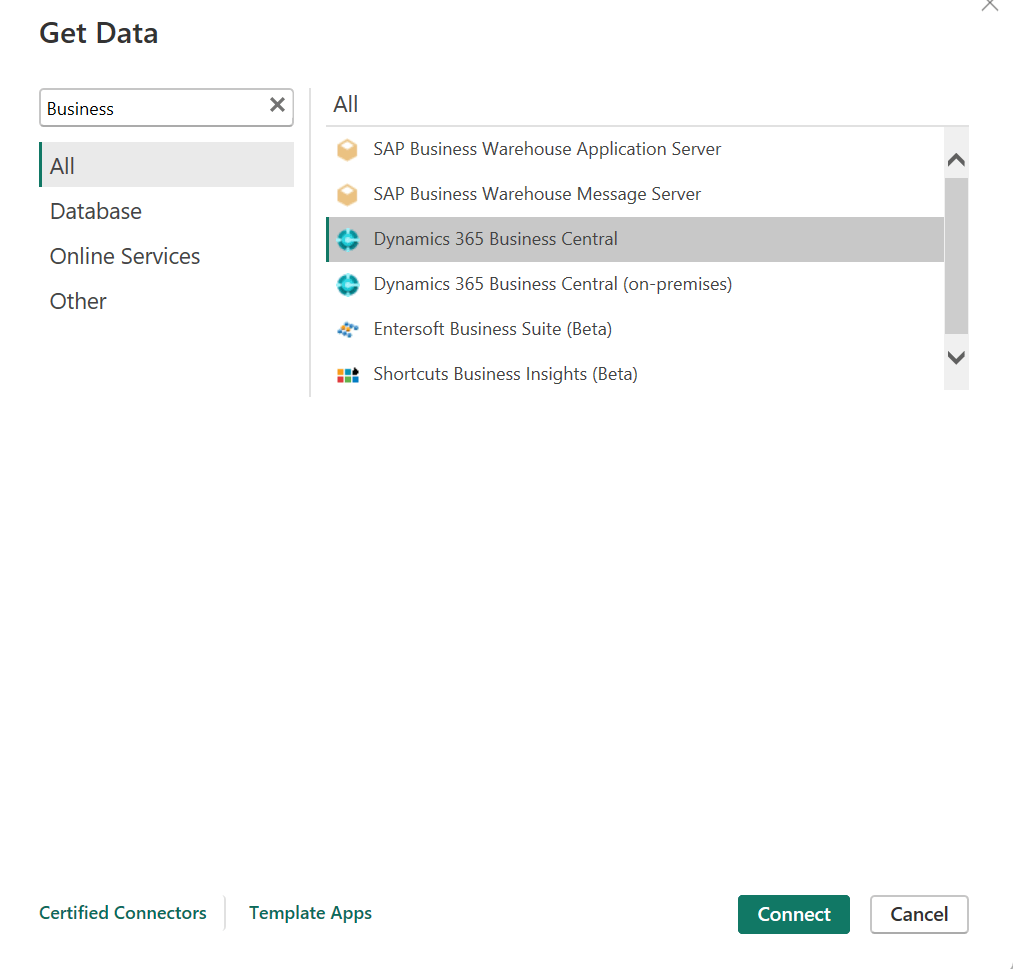This screenshot has width=1013, height=969.
Task: Select SAP Business Warehouse Application Server
Action: coord(635,149)
